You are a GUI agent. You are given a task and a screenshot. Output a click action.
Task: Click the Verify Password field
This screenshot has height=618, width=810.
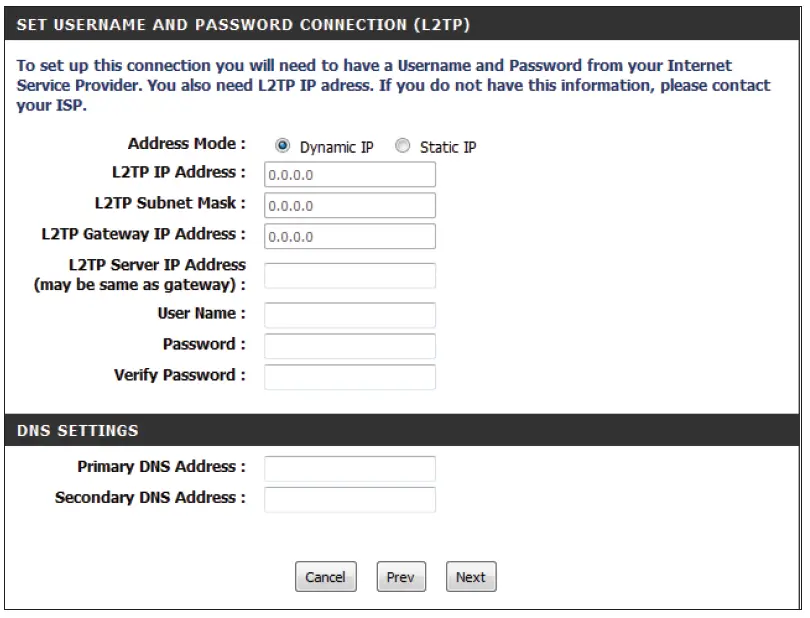350,378
